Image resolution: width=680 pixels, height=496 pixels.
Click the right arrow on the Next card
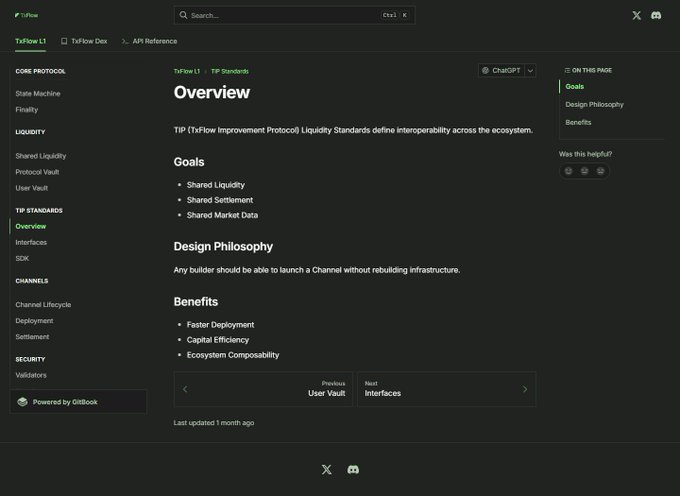point(525,389)
